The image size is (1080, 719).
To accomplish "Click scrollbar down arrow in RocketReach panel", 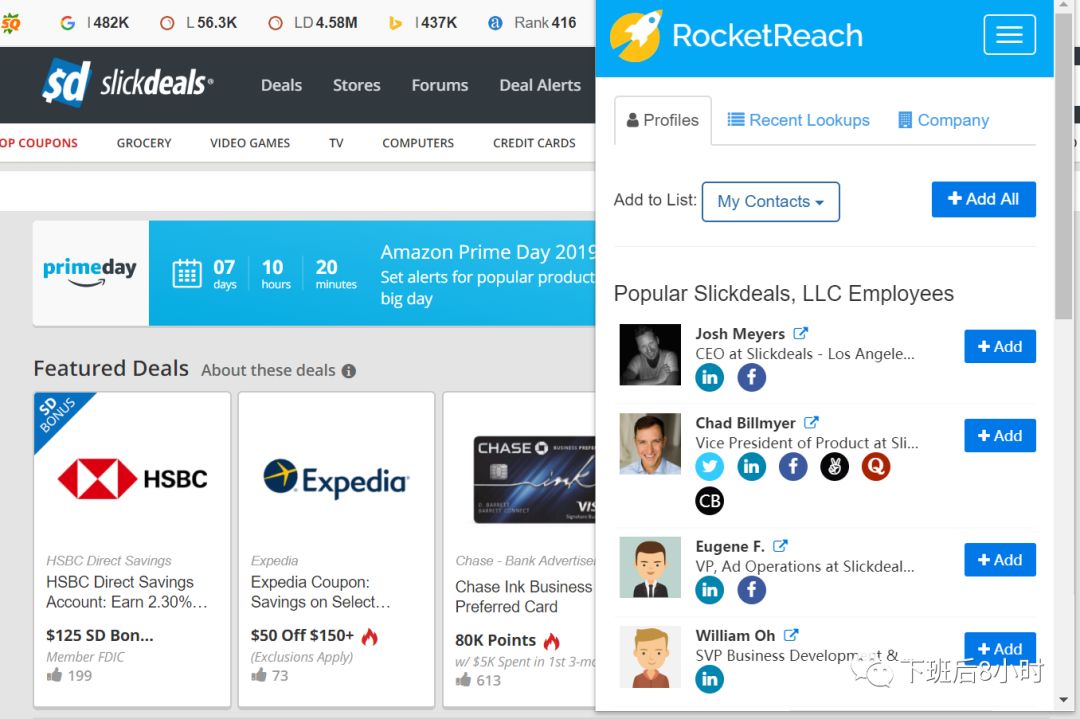I will (x=1063, y=700).
